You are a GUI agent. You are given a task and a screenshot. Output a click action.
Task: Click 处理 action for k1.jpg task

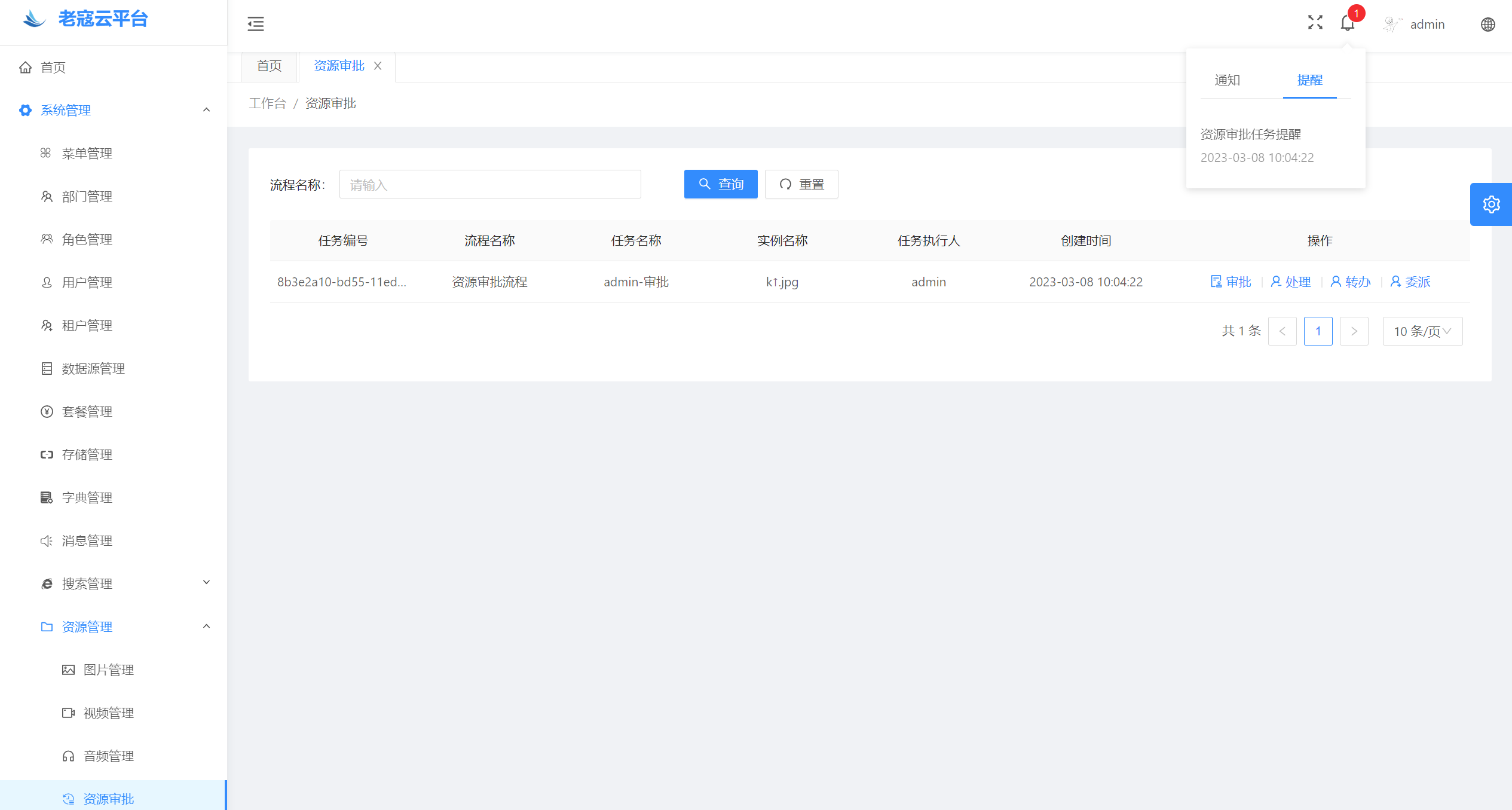1291,282
